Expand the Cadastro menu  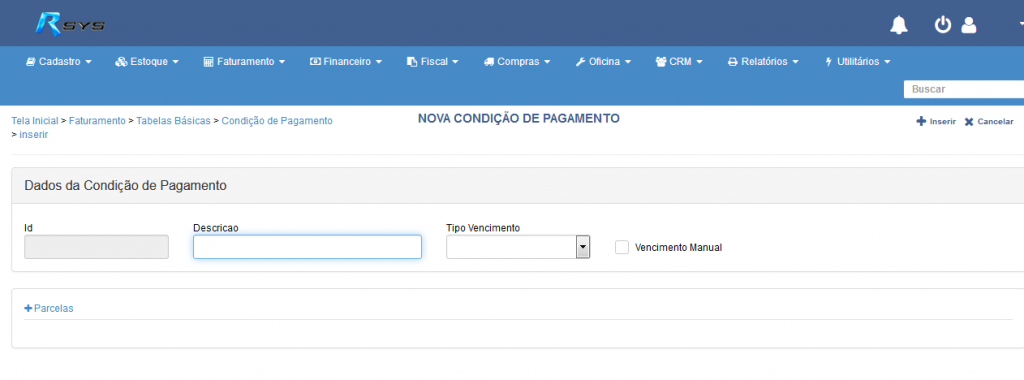pyautogui.click(x=59, y=62)
